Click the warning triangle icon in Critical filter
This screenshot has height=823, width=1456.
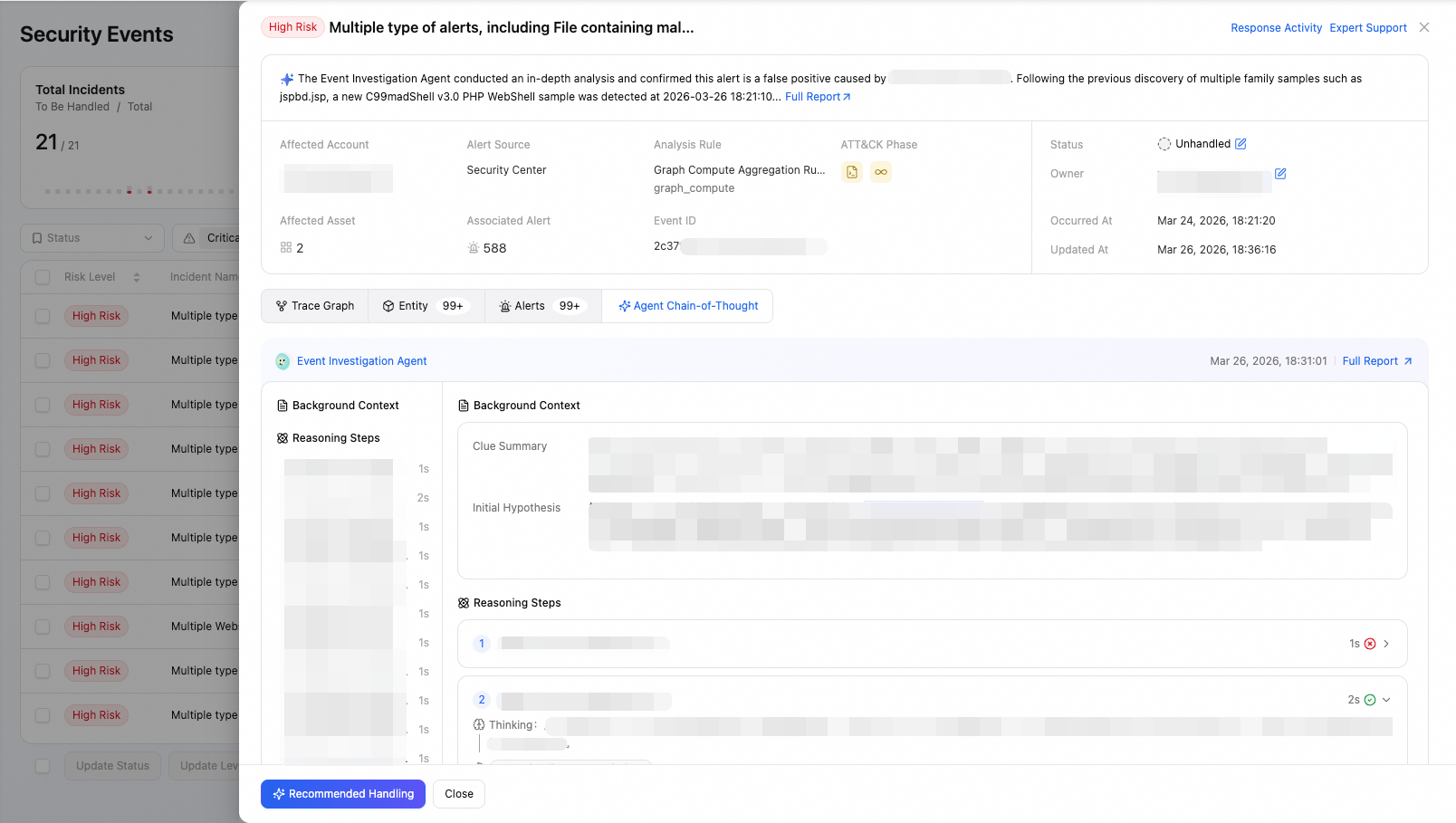189,238
